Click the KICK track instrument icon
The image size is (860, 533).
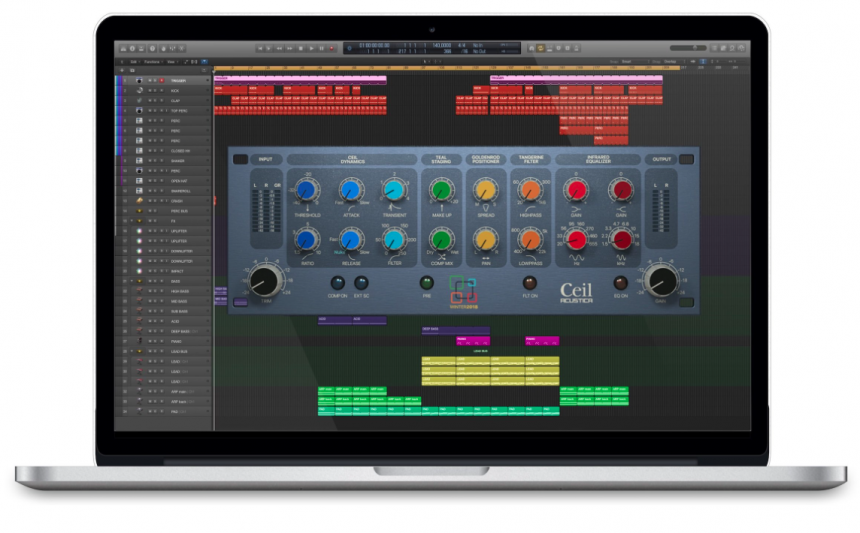pos(139,90)
